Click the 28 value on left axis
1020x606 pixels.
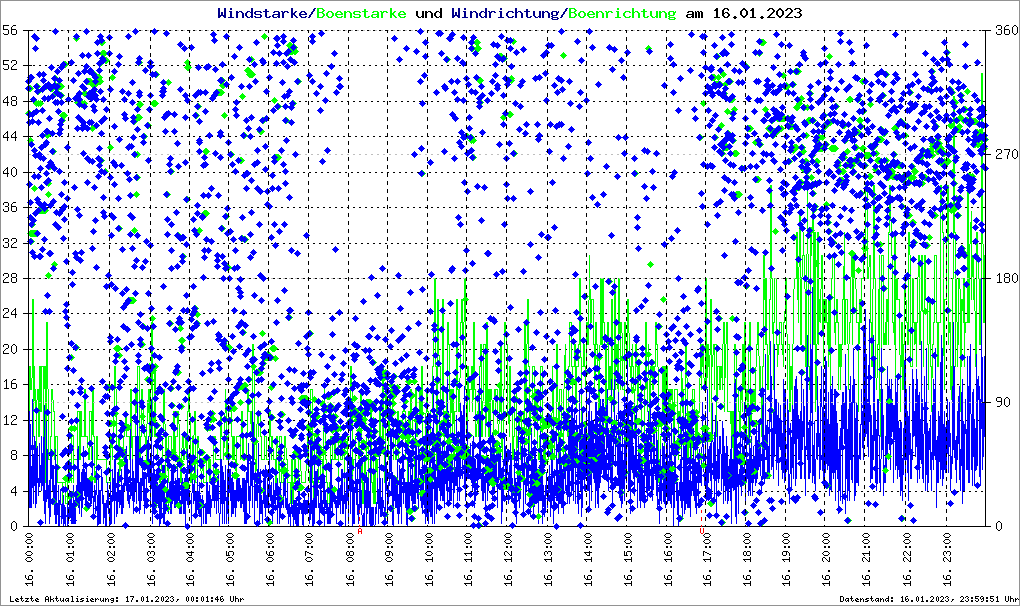pos(12,278)
